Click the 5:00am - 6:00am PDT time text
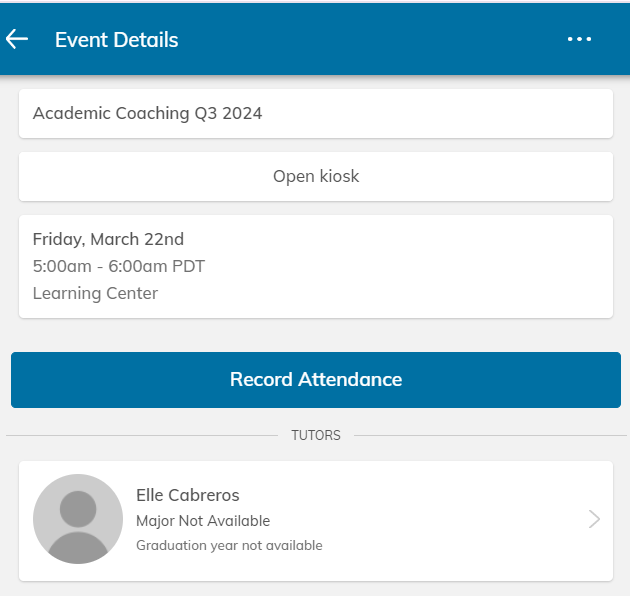The image size is (630, 596). coord(119,266)
